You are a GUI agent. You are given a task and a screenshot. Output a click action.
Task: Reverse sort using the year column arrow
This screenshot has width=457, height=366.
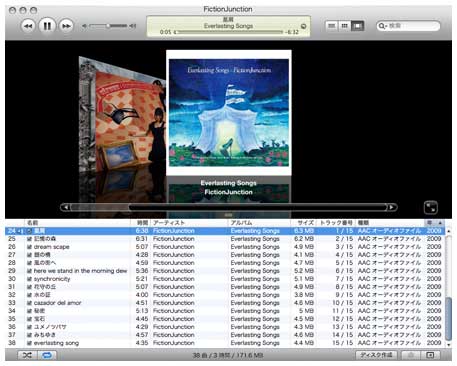click(x=440, y=223)
